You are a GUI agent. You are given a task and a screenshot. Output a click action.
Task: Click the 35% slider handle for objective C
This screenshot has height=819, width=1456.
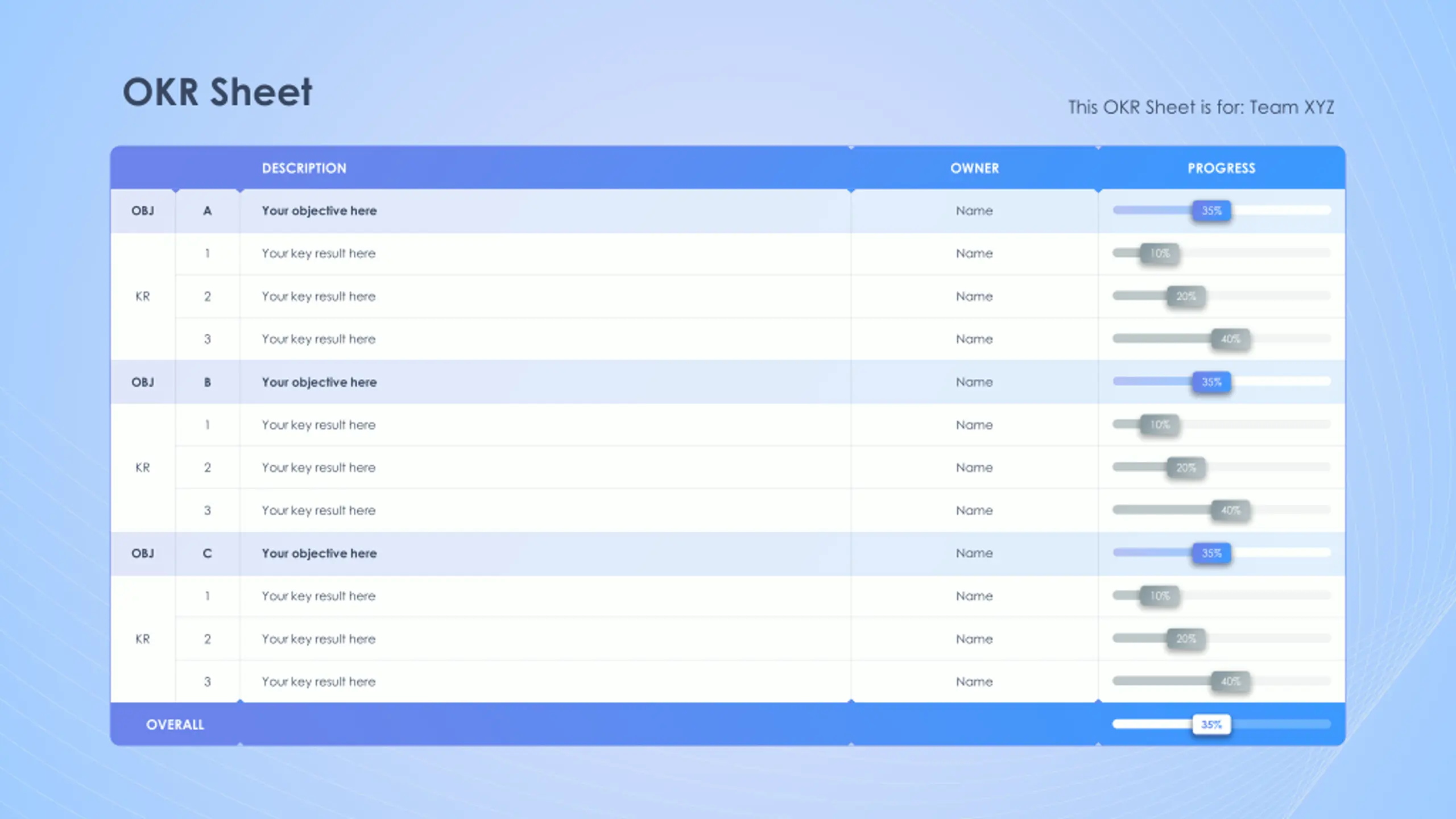1211,553
